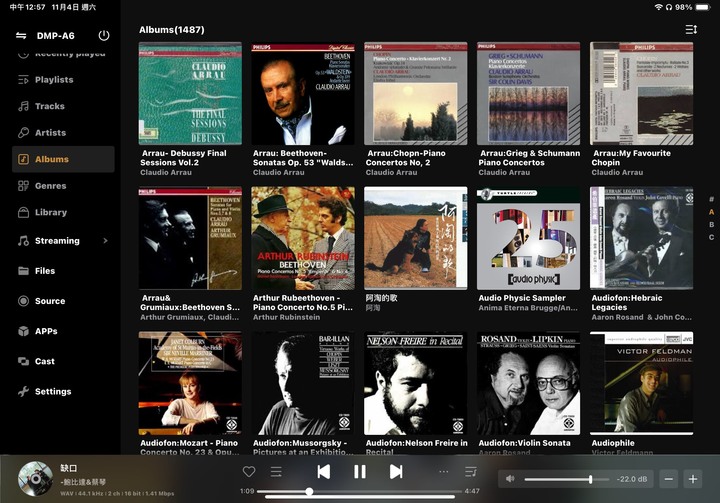Open Arrau Chopin Piano Concertos album
The image size is (720, 503).
(x=416, y=94)
